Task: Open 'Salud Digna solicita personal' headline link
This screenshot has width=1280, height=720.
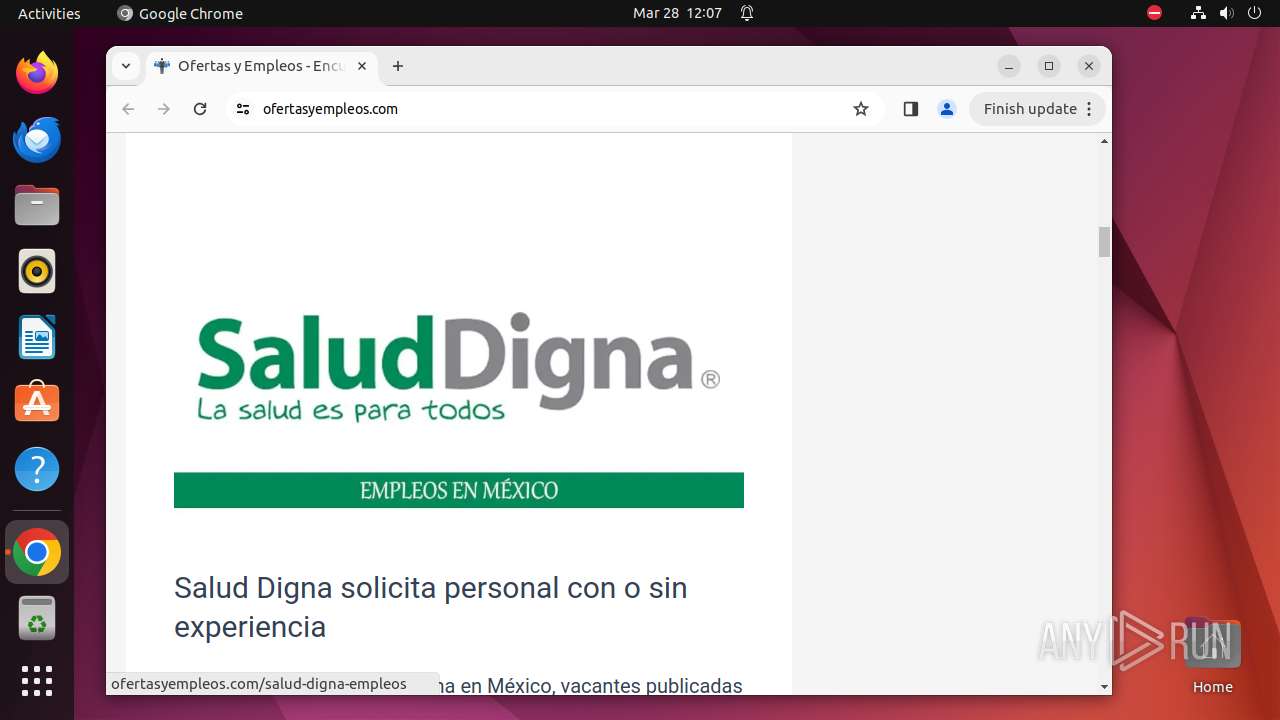Action: (x=431, y=607)
